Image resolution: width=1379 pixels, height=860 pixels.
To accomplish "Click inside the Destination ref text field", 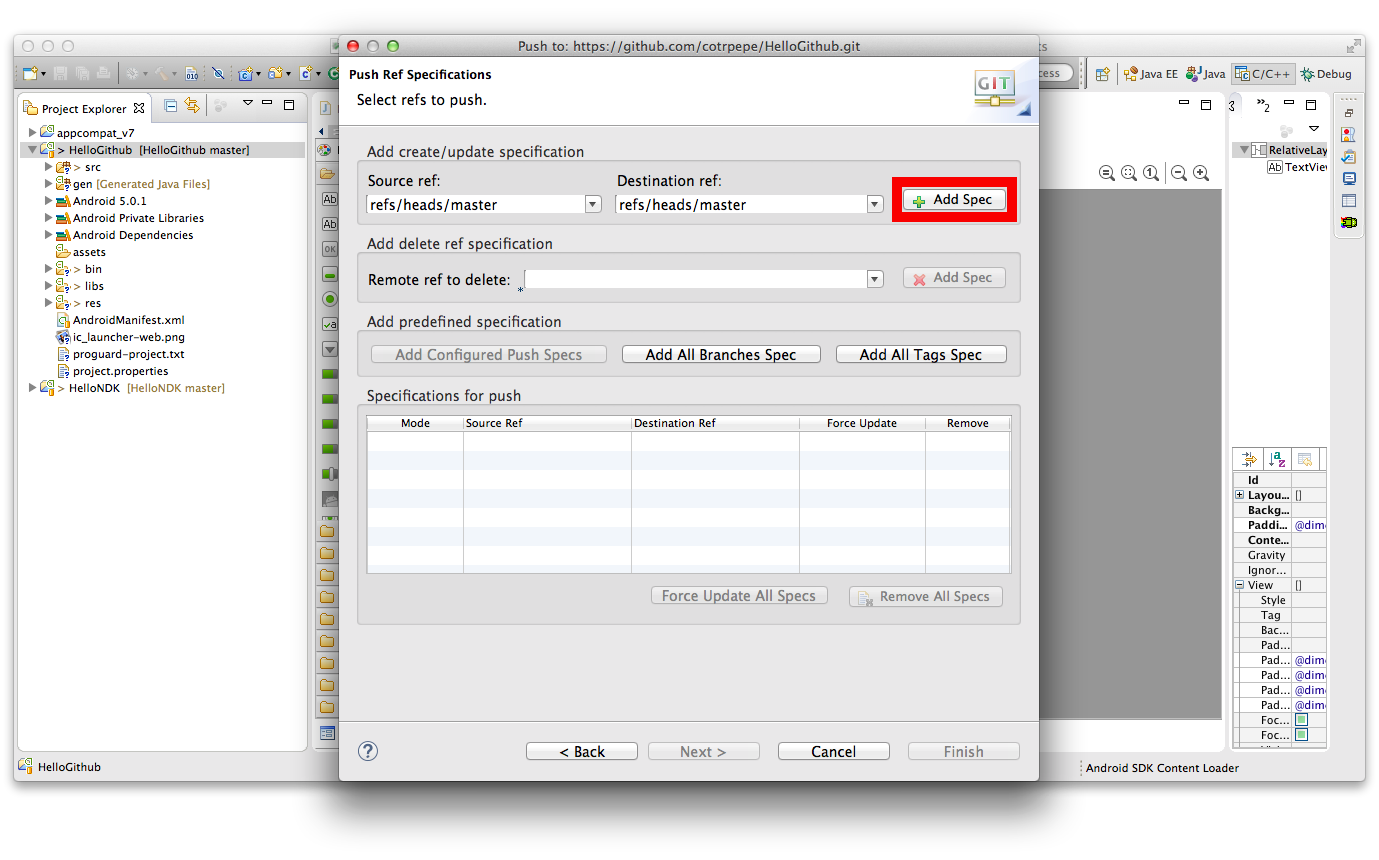I will click(x=741, y=204).
